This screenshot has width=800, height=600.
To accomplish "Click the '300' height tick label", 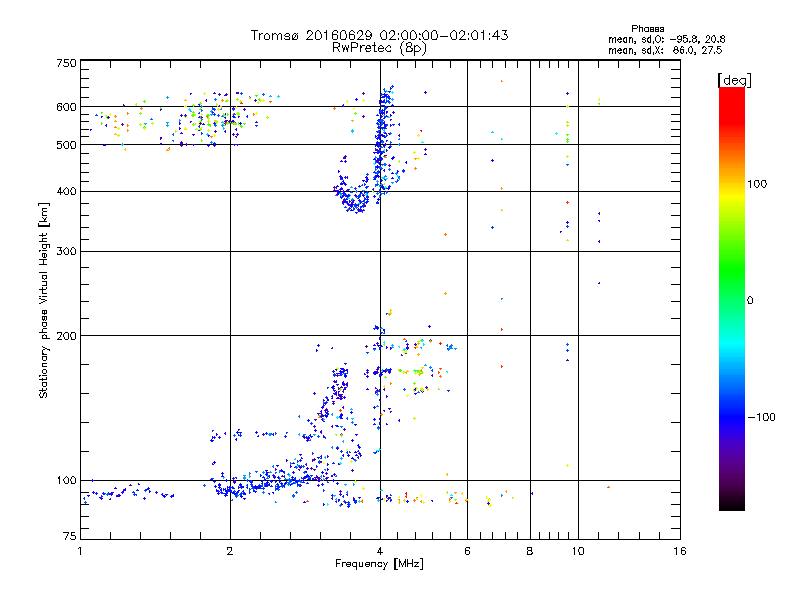I will [66, 251].
